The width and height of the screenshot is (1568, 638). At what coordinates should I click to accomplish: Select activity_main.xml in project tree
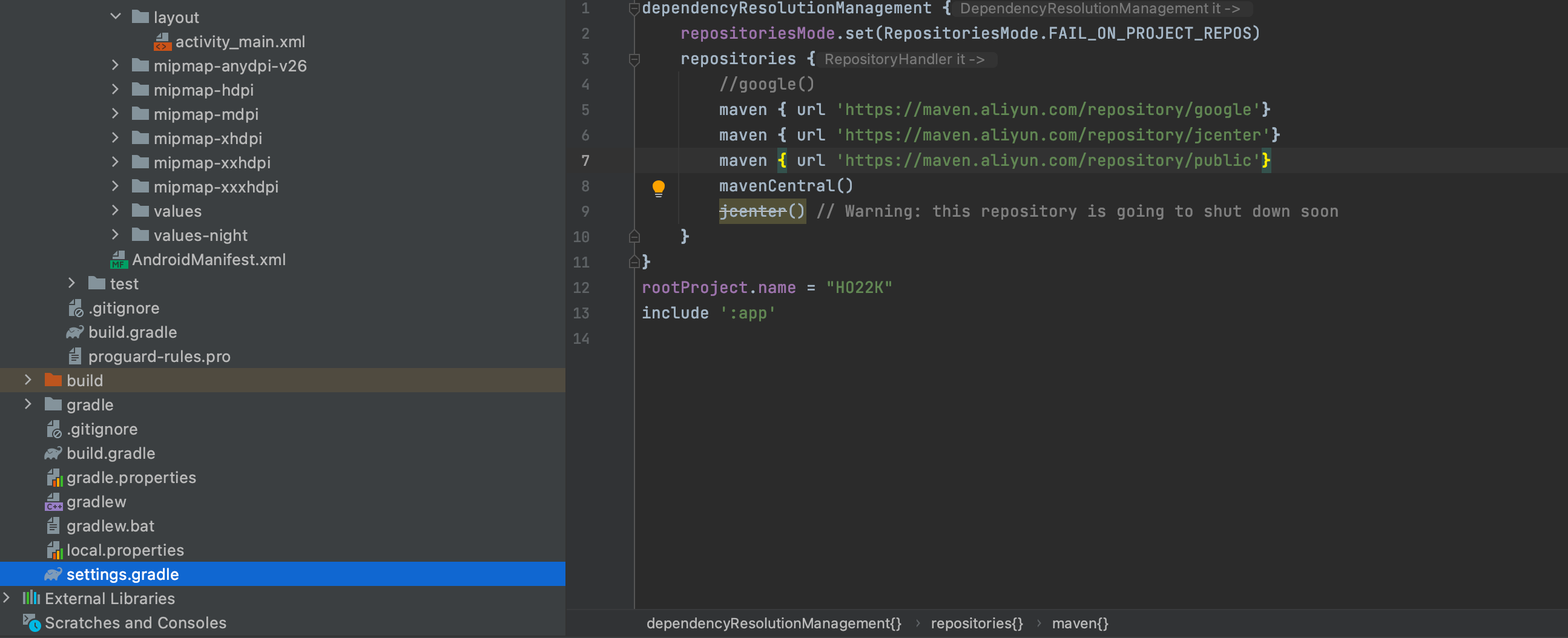240,41
